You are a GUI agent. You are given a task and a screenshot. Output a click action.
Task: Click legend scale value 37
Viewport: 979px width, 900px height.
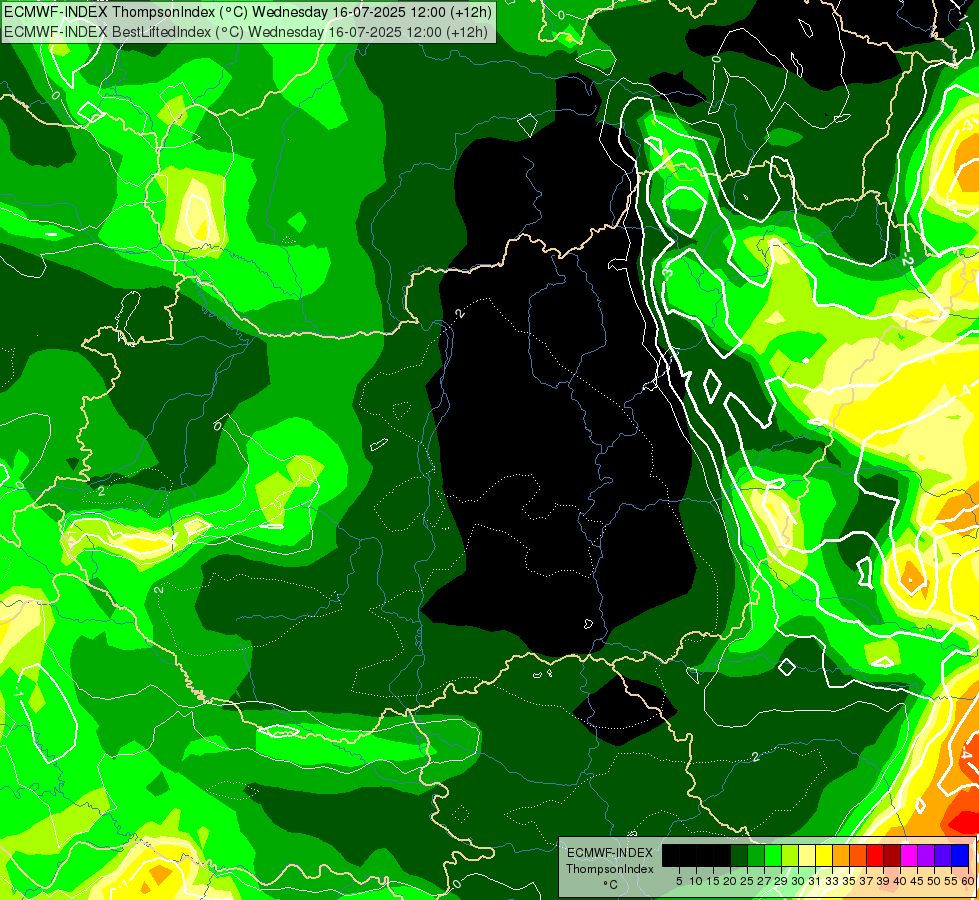click(x=867, y=881)
